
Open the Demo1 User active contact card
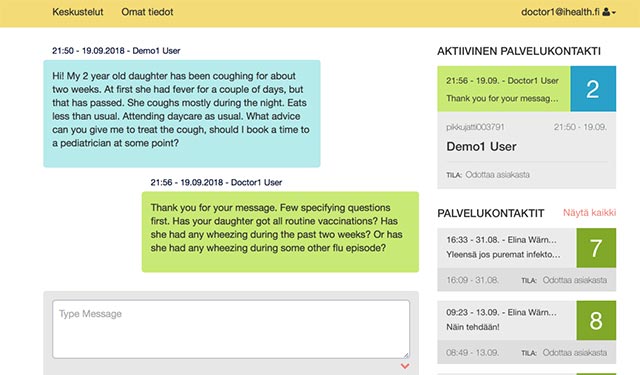(x=527, y=150)
